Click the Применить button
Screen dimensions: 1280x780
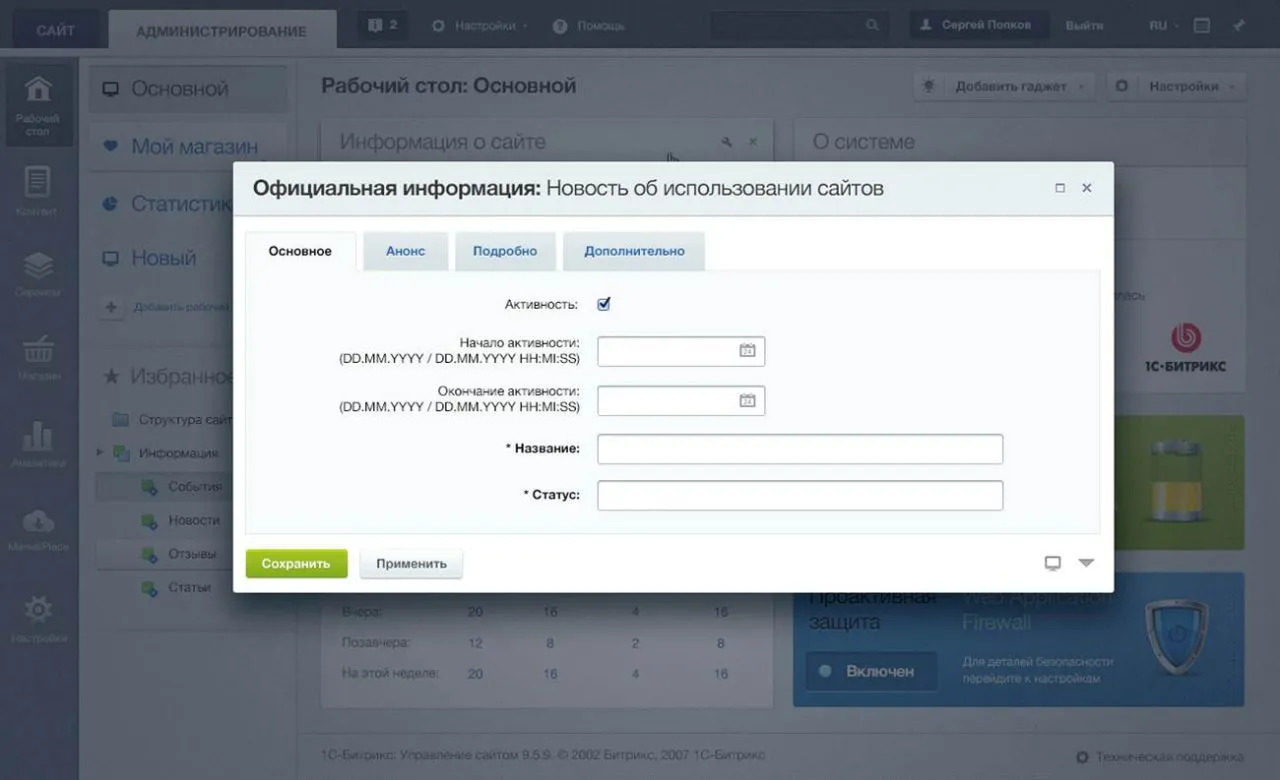(x=411, y=563)
